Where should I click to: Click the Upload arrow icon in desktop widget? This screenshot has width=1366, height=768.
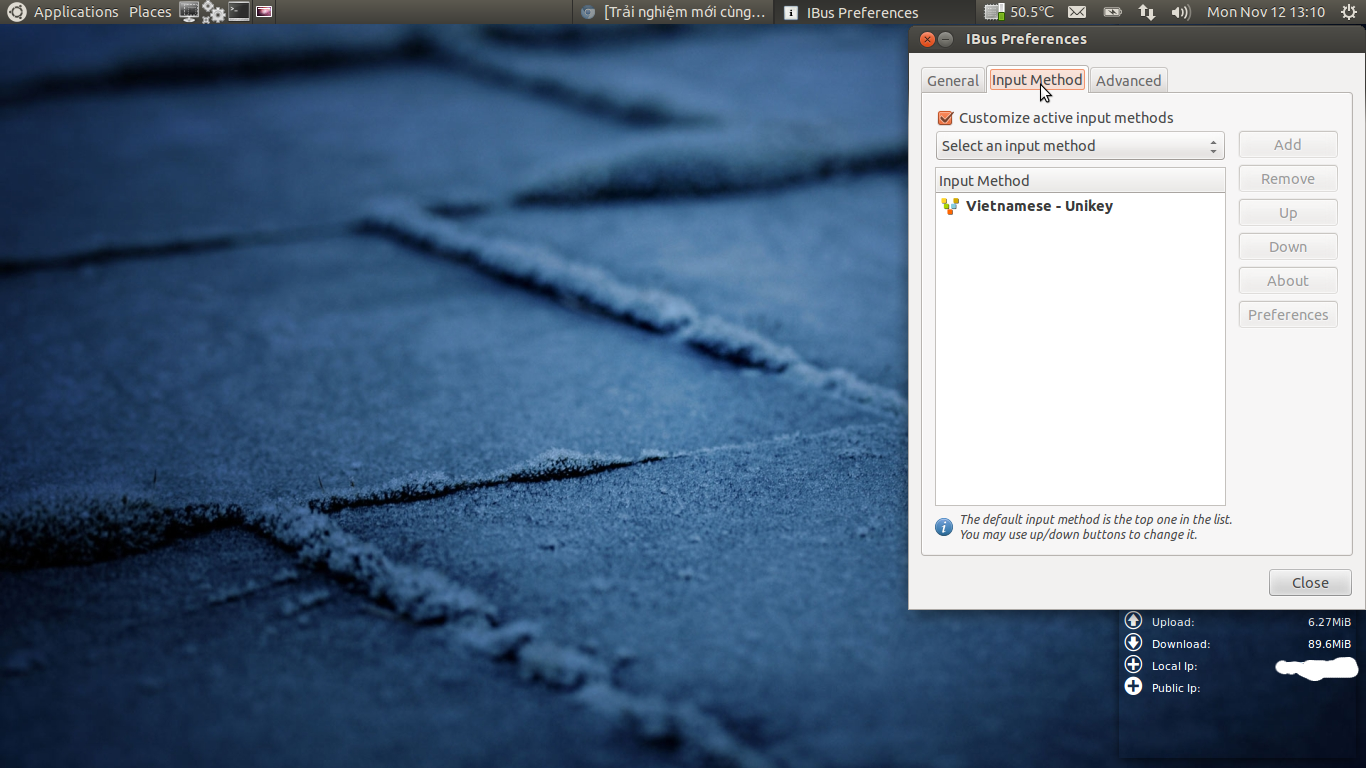1133,621
